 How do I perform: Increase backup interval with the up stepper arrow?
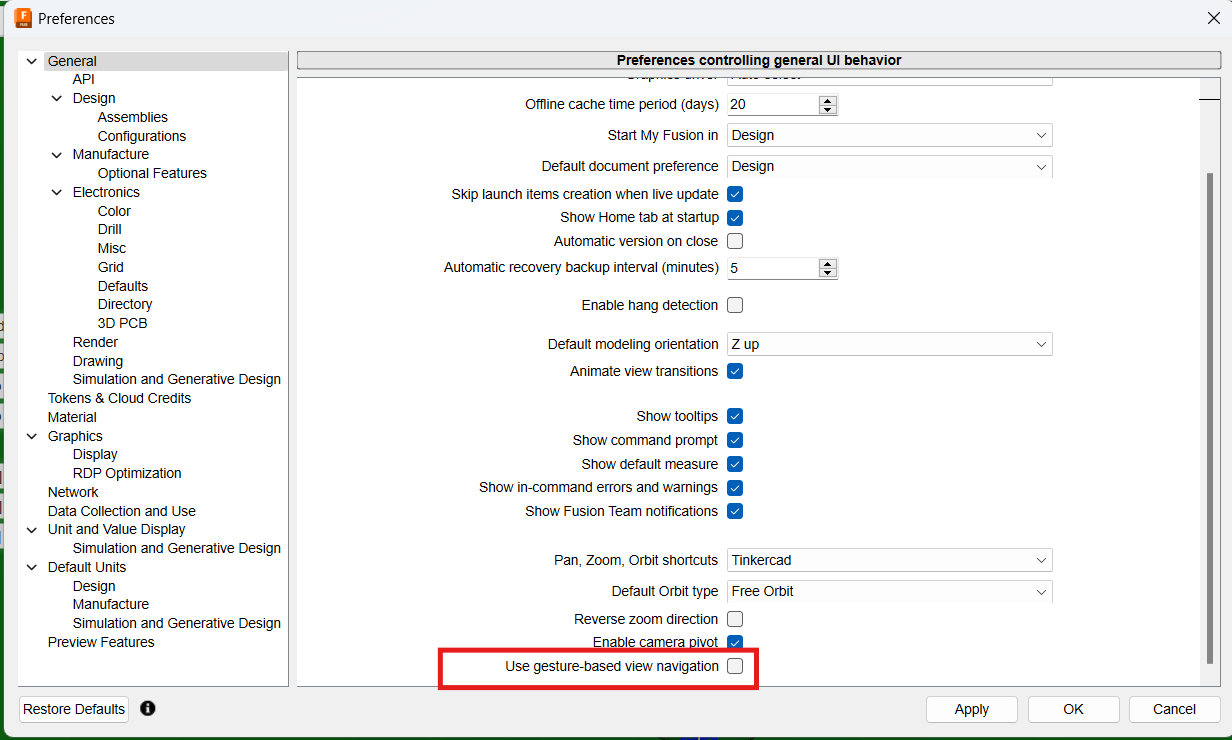[828, 262]
